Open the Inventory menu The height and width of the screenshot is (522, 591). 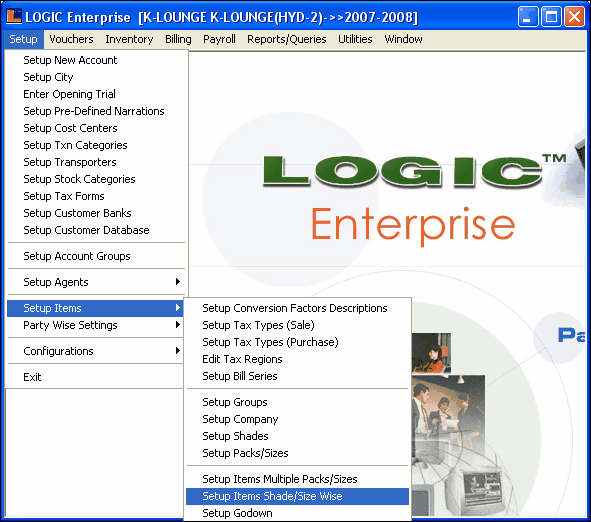(x=129, y=39)
